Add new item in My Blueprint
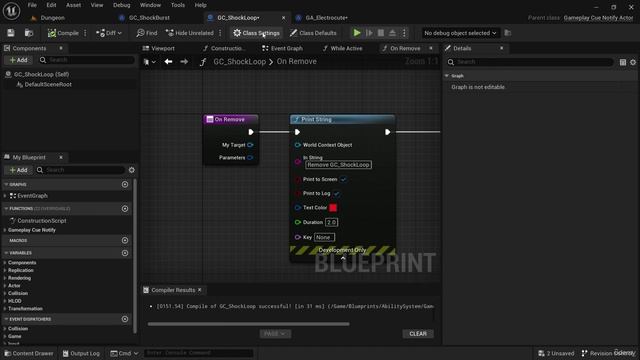The width and height of the screenshot is (640, 360). 19,170
